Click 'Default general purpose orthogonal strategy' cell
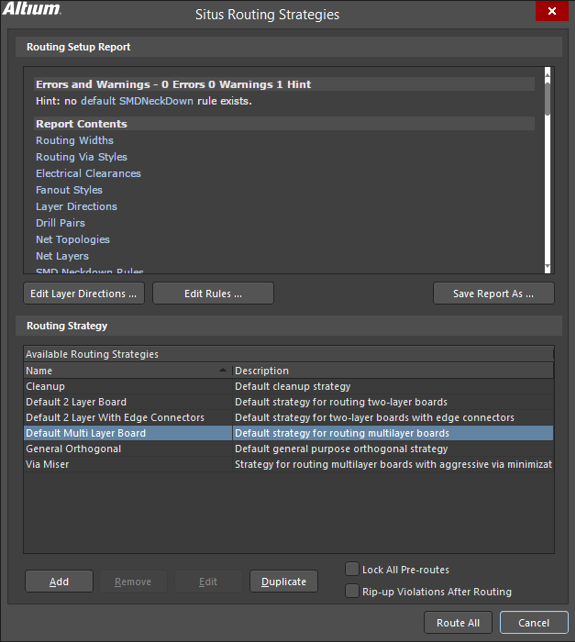The height and width of the screenshot is (642, 575). [x=393, y=449]
